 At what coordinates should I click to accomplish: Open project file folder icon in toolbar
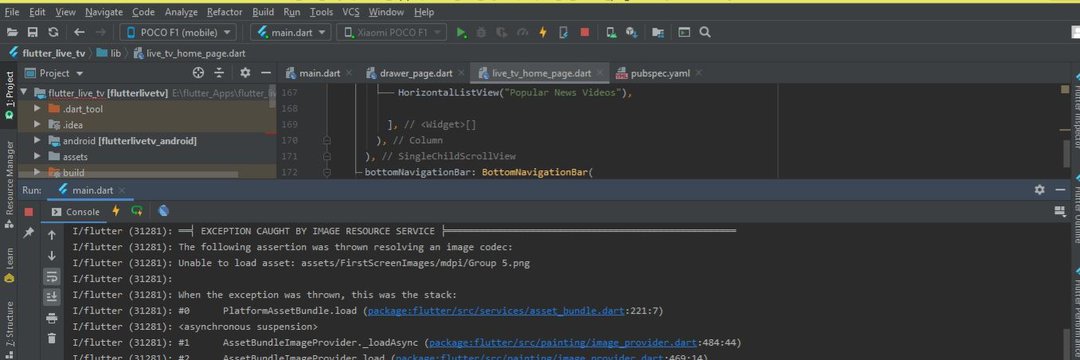pyautogui.click(x=12, y=32)
